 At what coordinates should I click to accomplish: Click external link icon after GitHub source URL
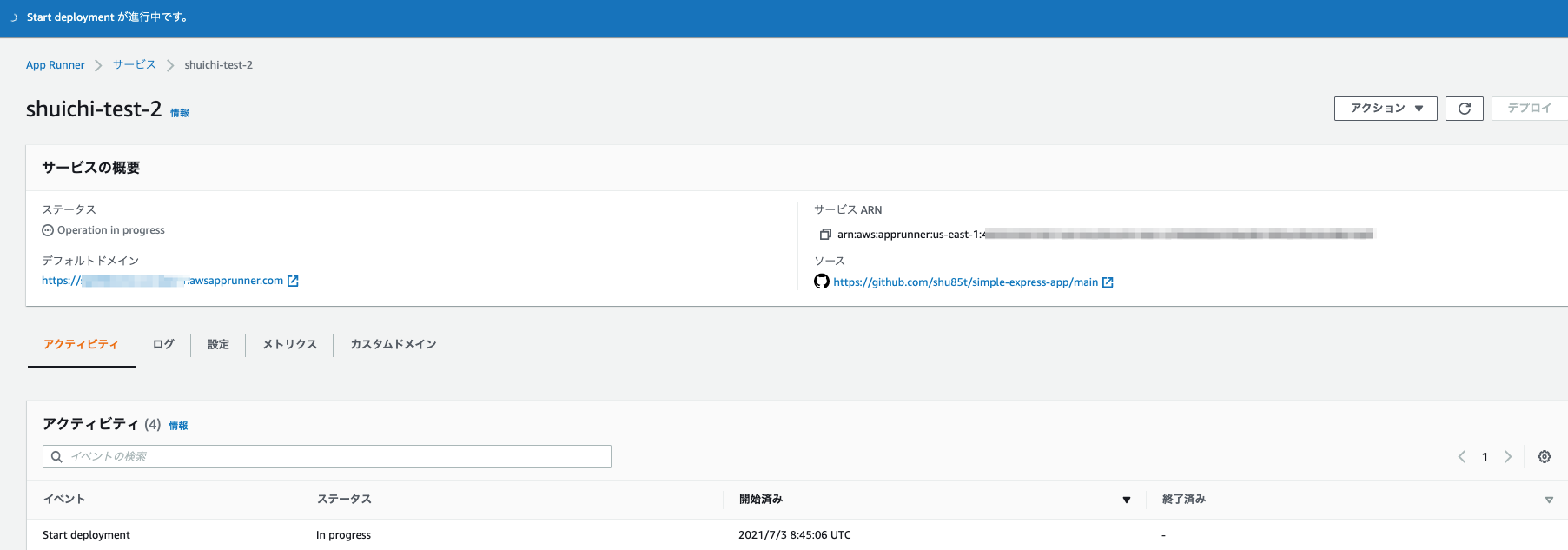[x=1108, y=282]
